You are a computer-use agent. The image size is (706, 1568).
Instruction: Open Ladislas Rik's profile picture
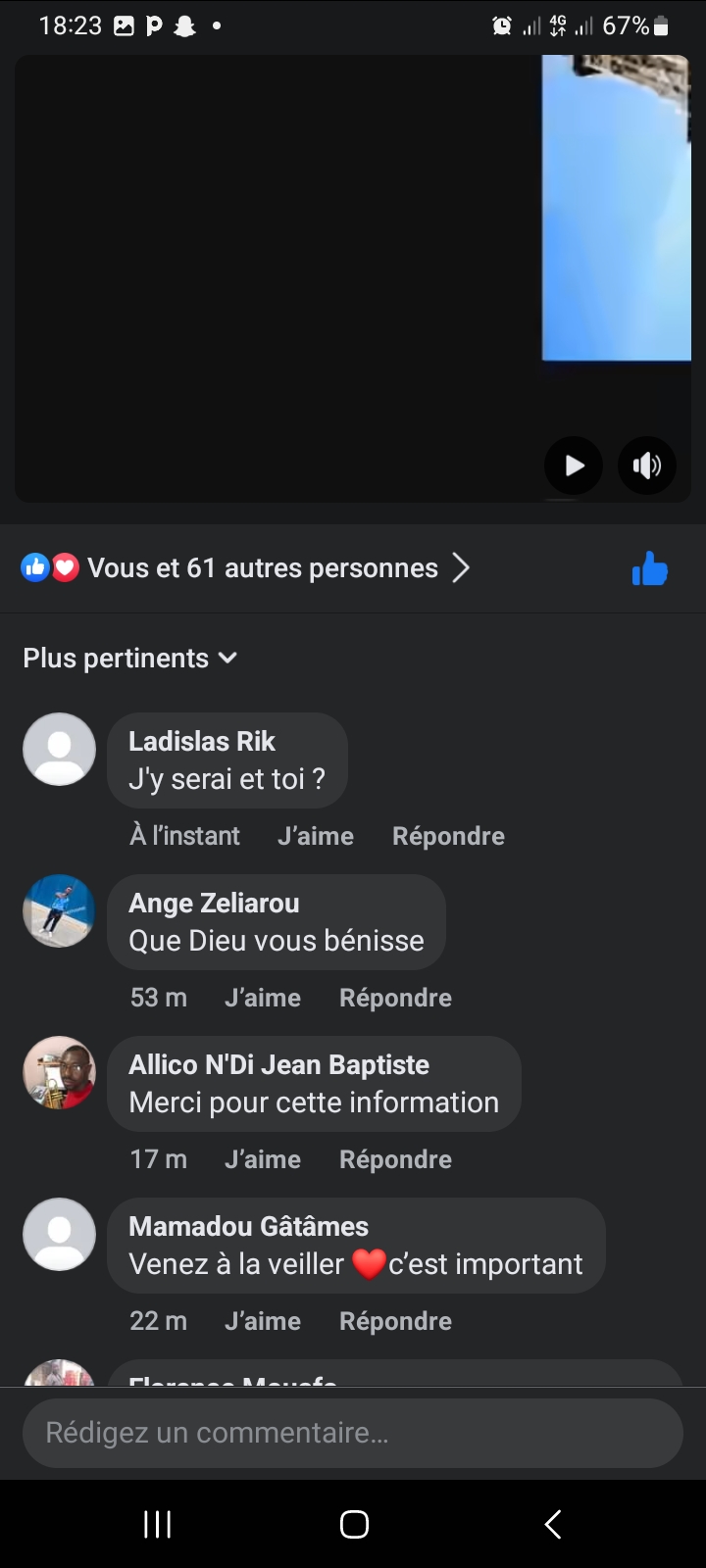[x=59, y=750]
